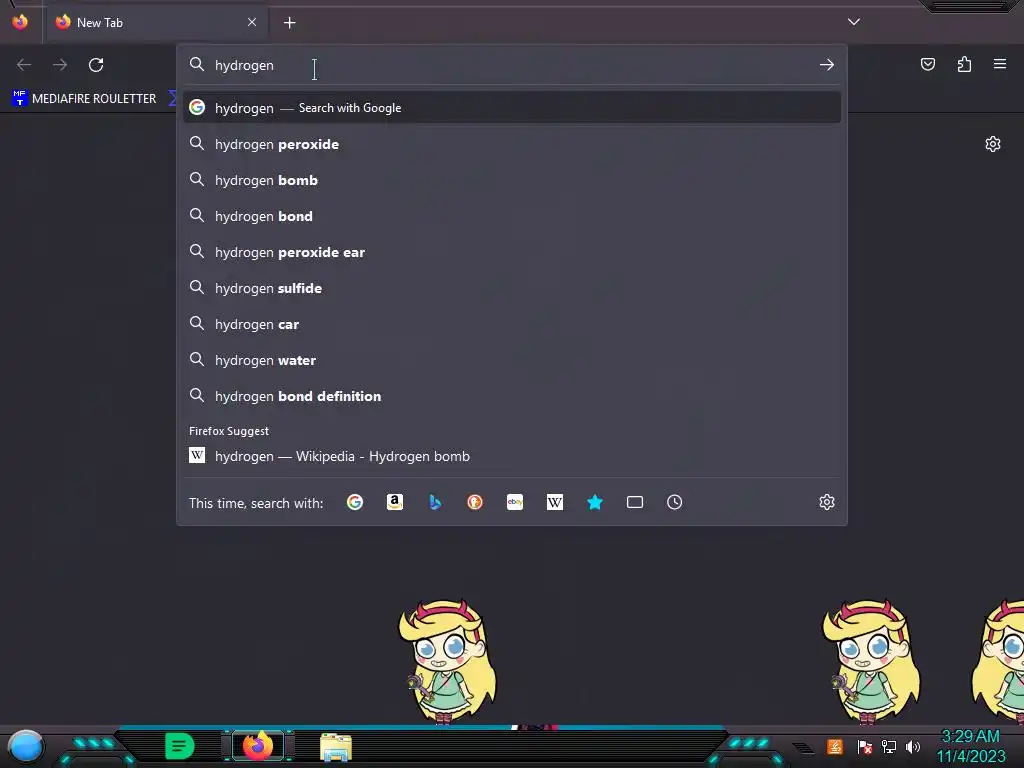1024x768 pixels.
Task: Close the New Tab tab
Action: pos(252,22)
